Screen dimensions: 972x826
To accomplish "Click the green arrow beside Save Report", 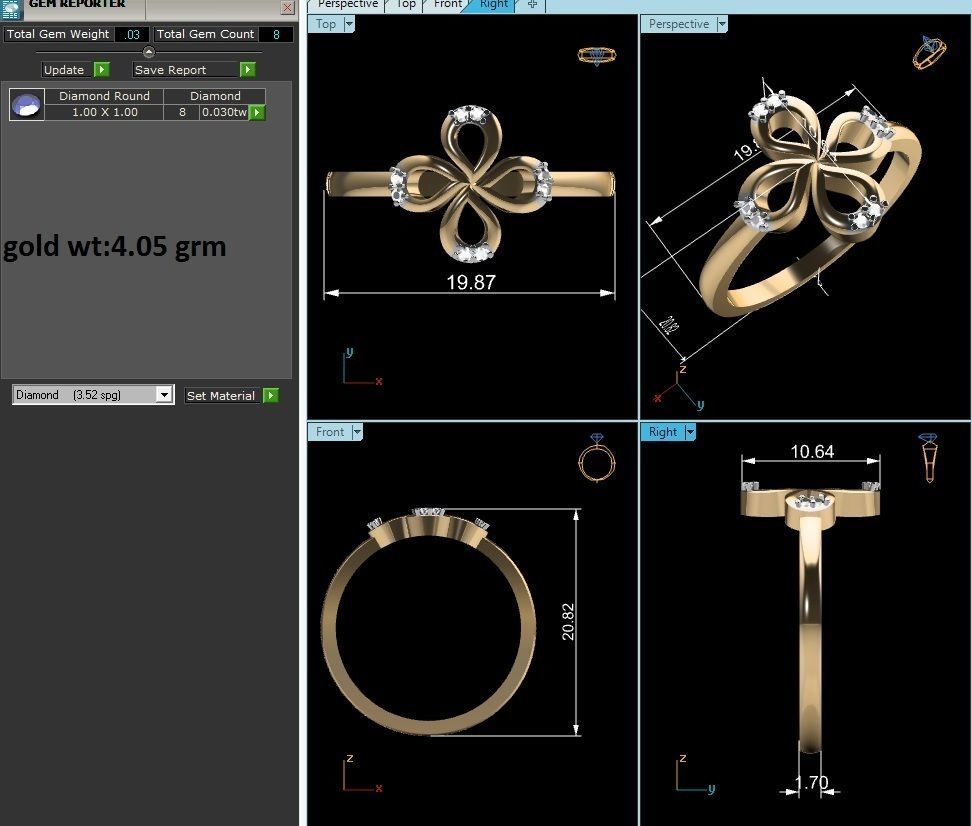I will (x=247, y=69).
